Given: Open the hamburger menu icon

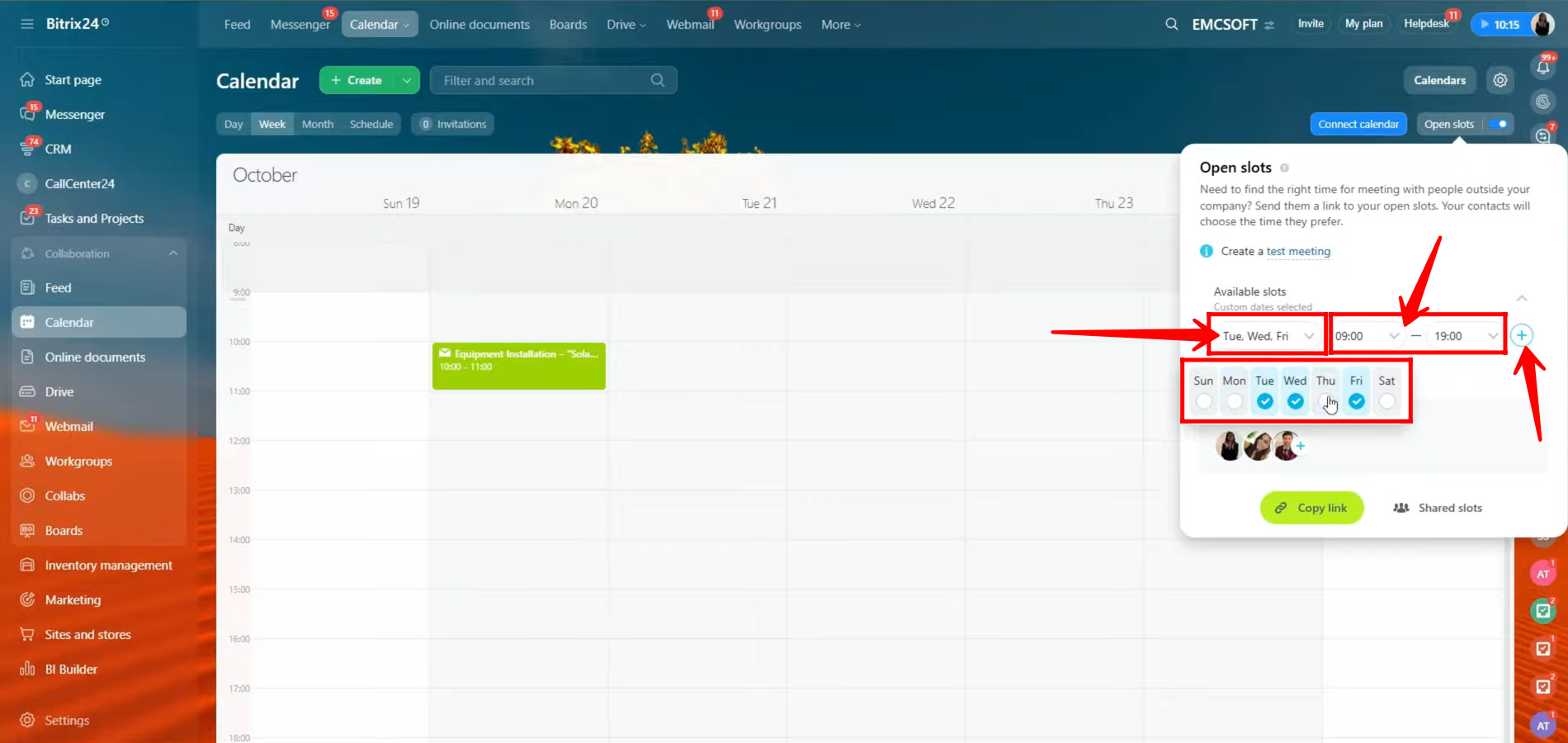Looking at the screenshot, I should pyautogui.click(x=27, y=24).
